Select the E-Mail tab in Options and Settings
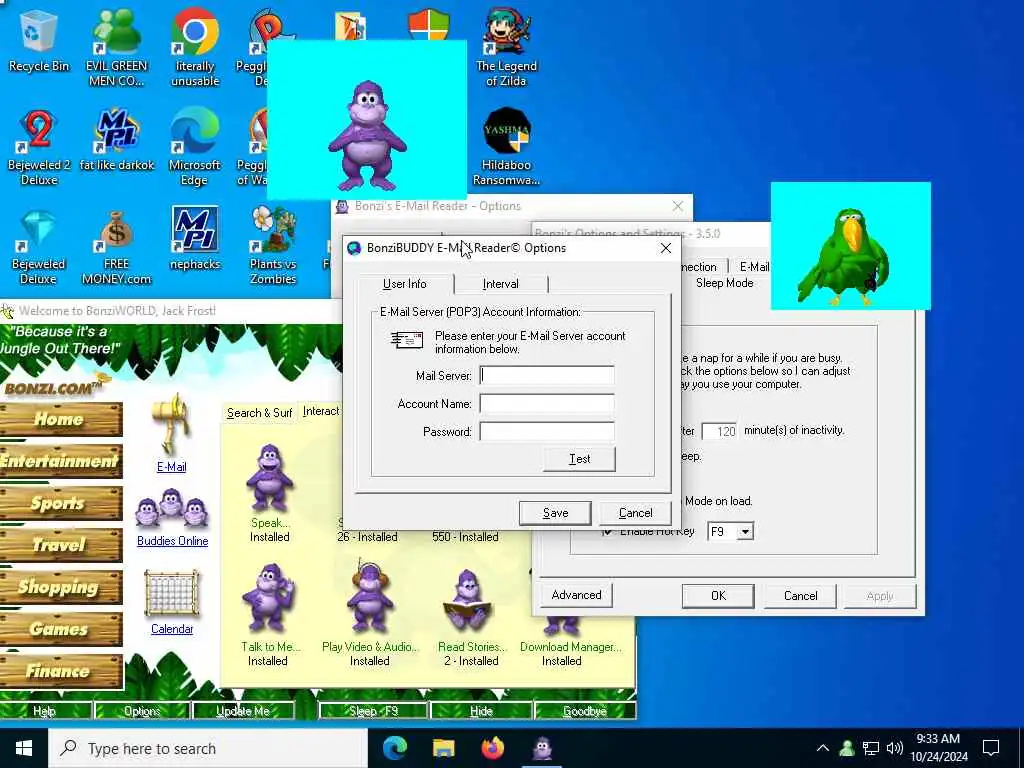The height and width of the screenshot is (768, 1024). 754,266
